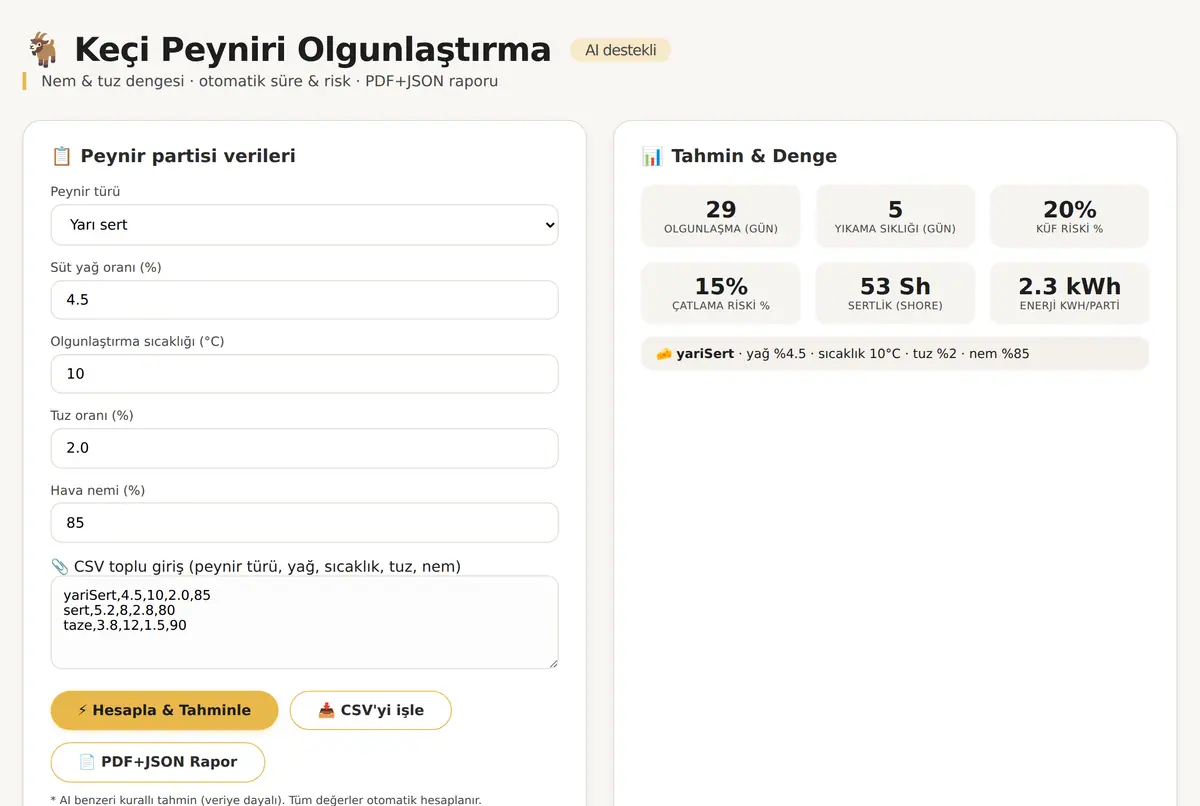Image resolution: width=1200 pixels, height=806 pixels.
Task: Select the Tuz oranı field showing 2.0
Action: coord(305,448)
